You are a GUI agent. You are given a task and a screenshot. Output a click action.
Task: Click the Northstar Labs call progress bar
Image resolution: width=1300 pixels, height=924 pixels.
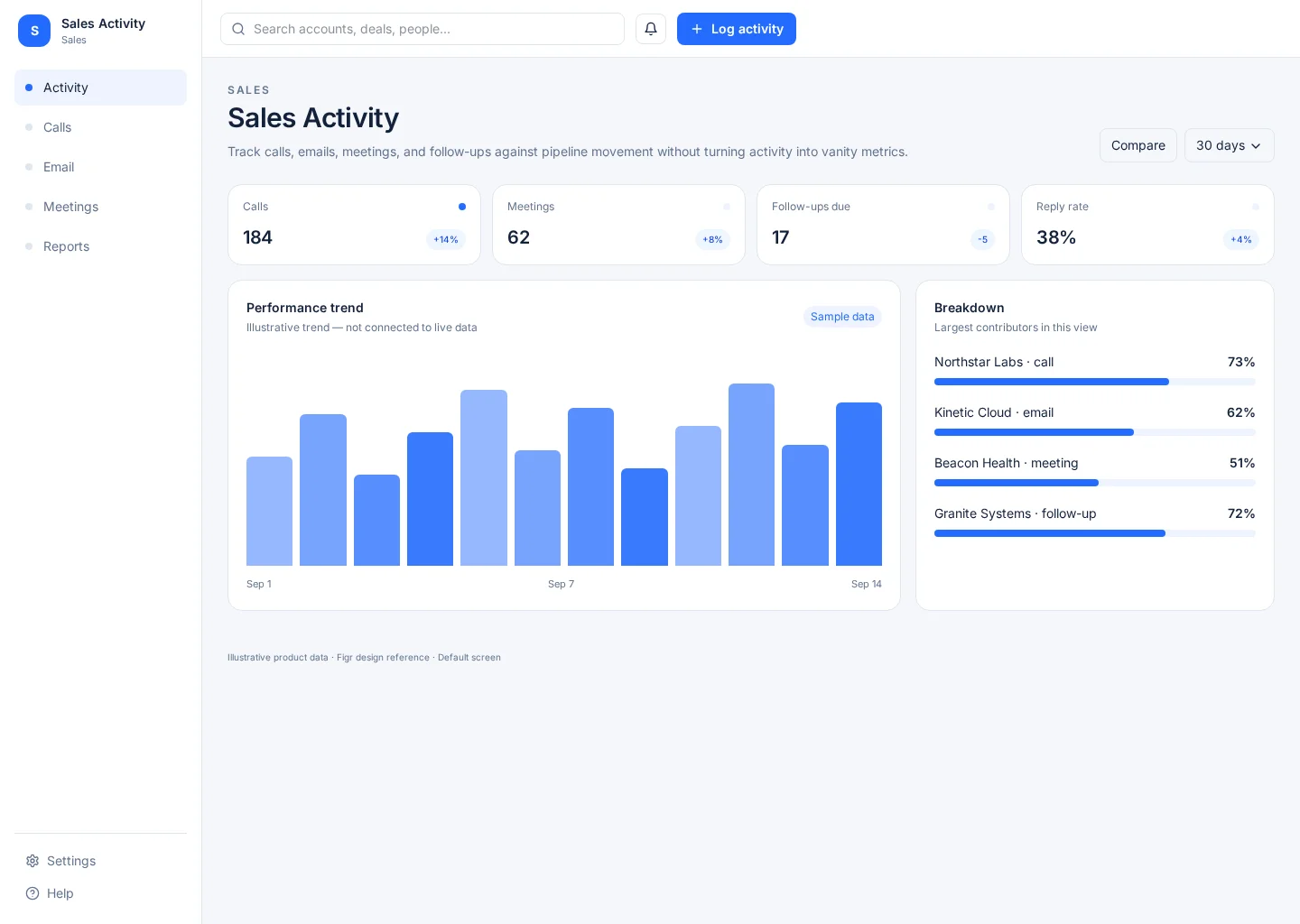[1095, 382]
